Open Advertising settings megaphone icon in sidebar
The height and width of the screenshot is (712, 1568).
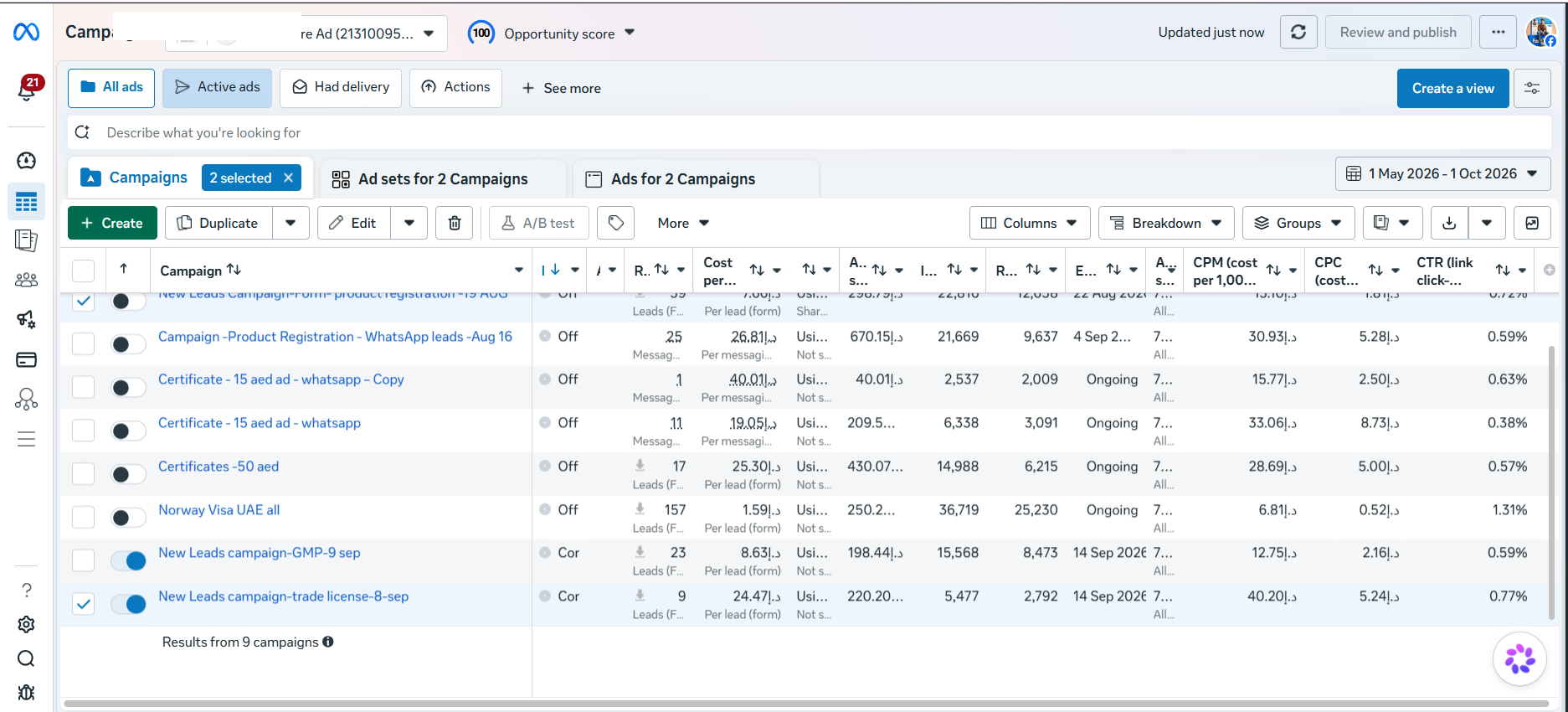[x=26, y=319]
